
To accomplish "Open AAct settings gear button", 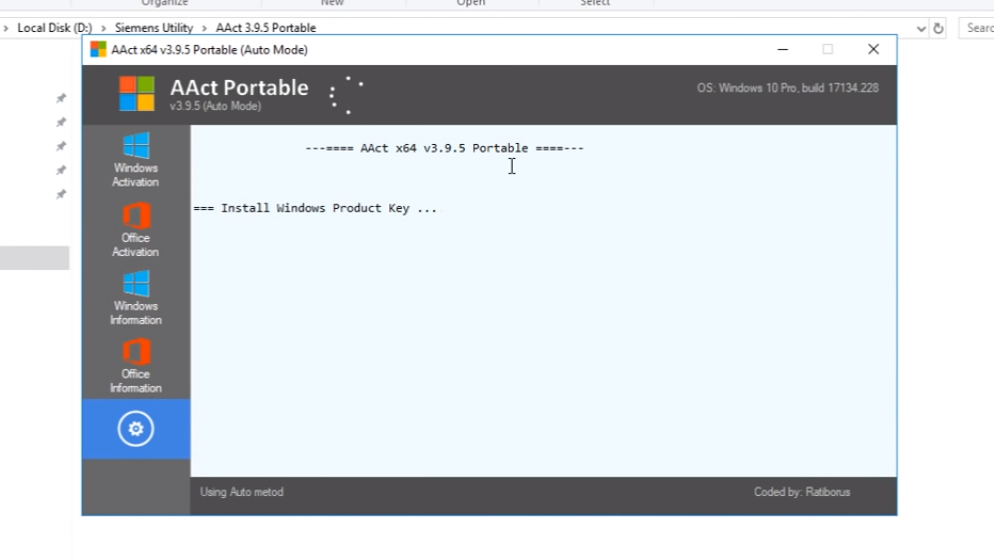I will click(136, 429).
